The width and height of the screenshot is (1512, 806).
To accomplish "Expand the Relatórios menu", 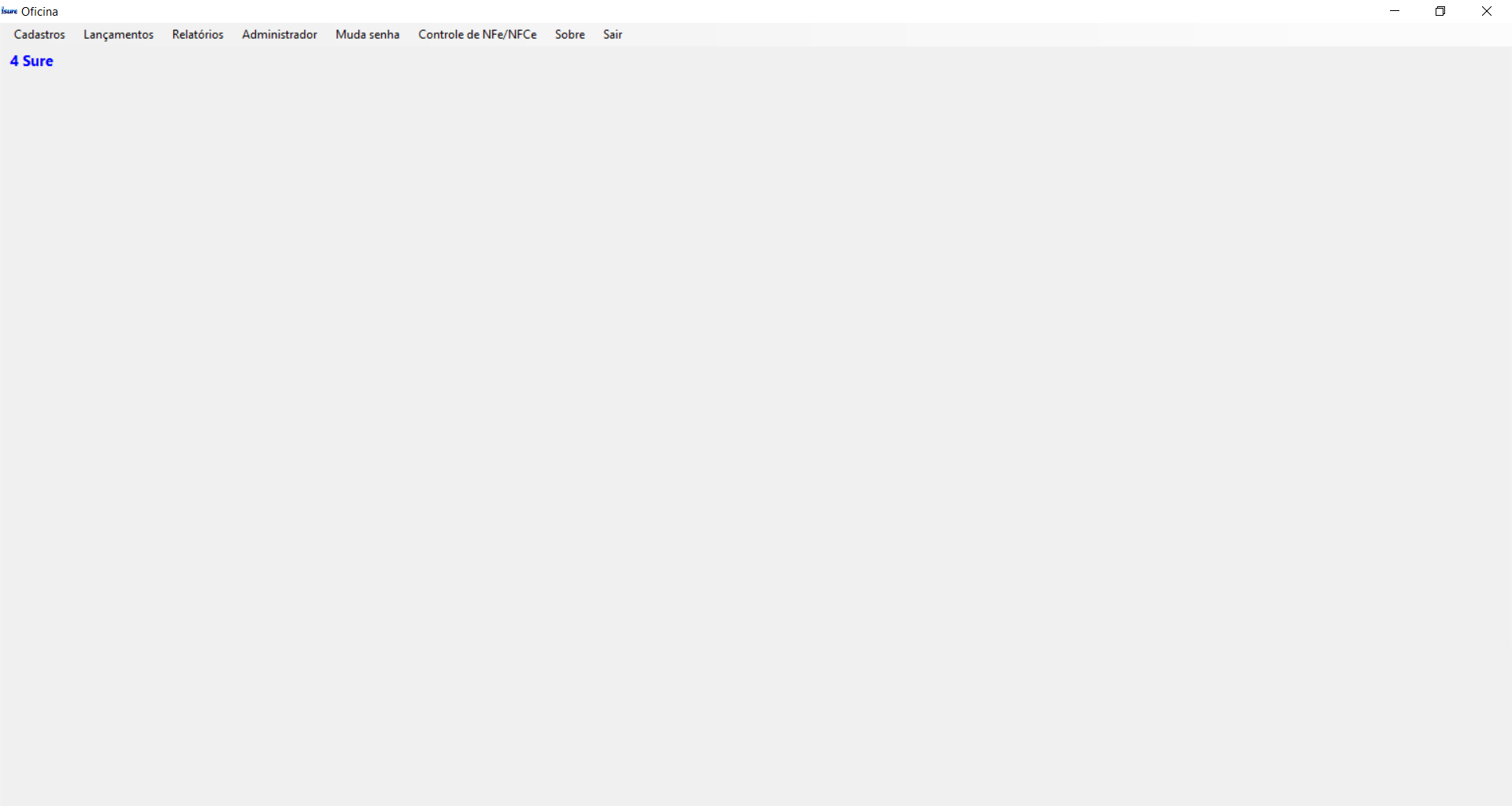I will pyautogui.click(x=198, y=35).
